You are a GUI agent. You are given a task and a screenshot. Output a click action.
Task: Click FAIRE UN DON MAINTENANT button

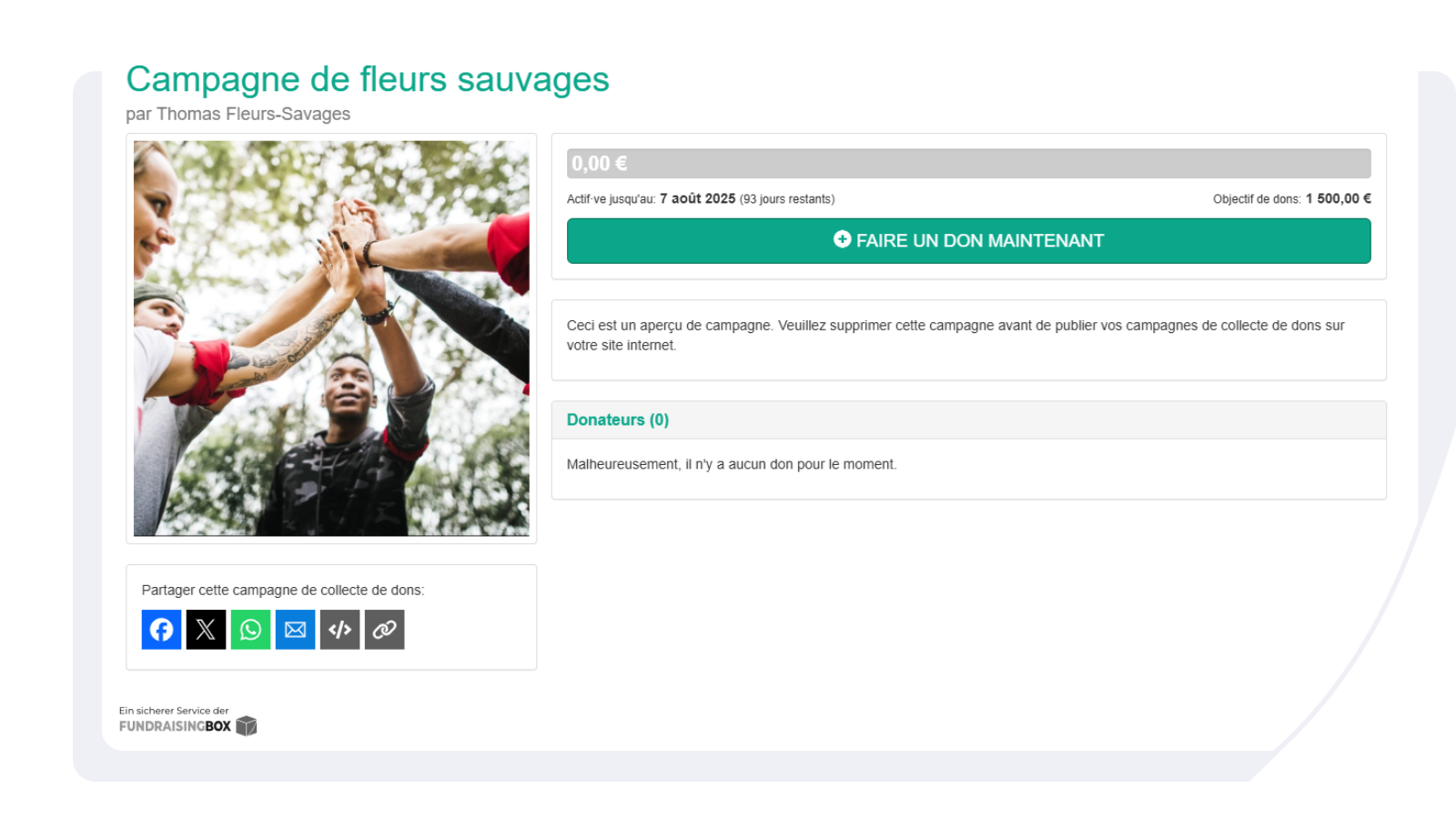[968, 241]
